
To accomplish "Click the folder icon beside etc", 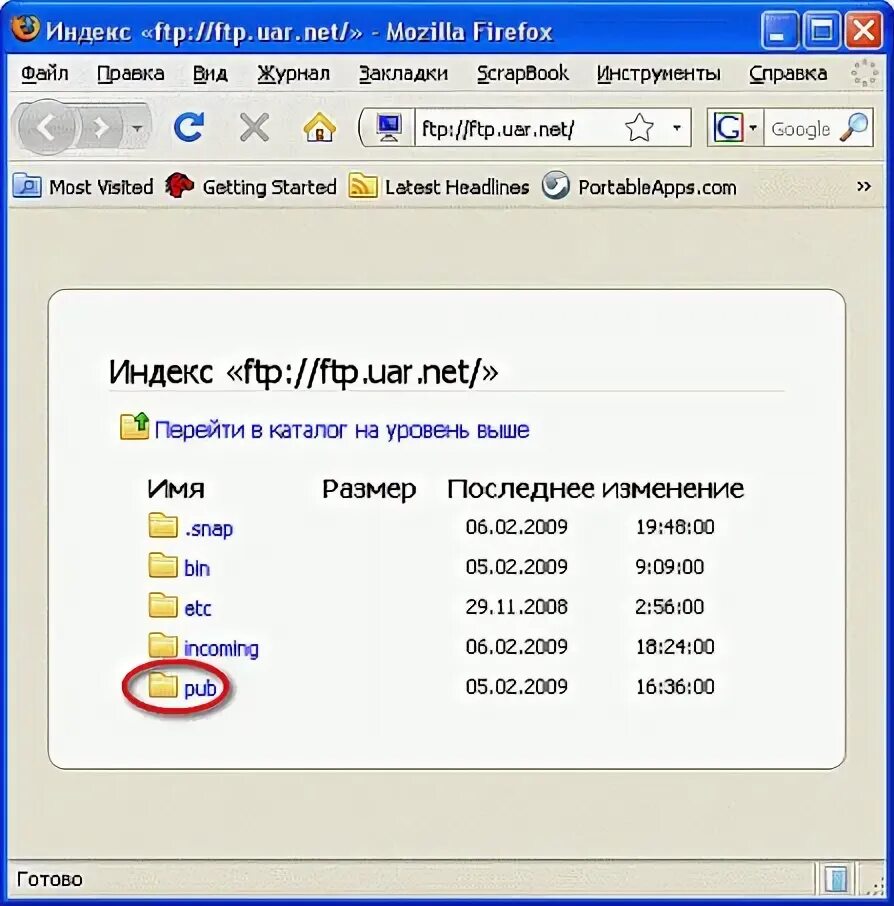I will click(163, 605).
